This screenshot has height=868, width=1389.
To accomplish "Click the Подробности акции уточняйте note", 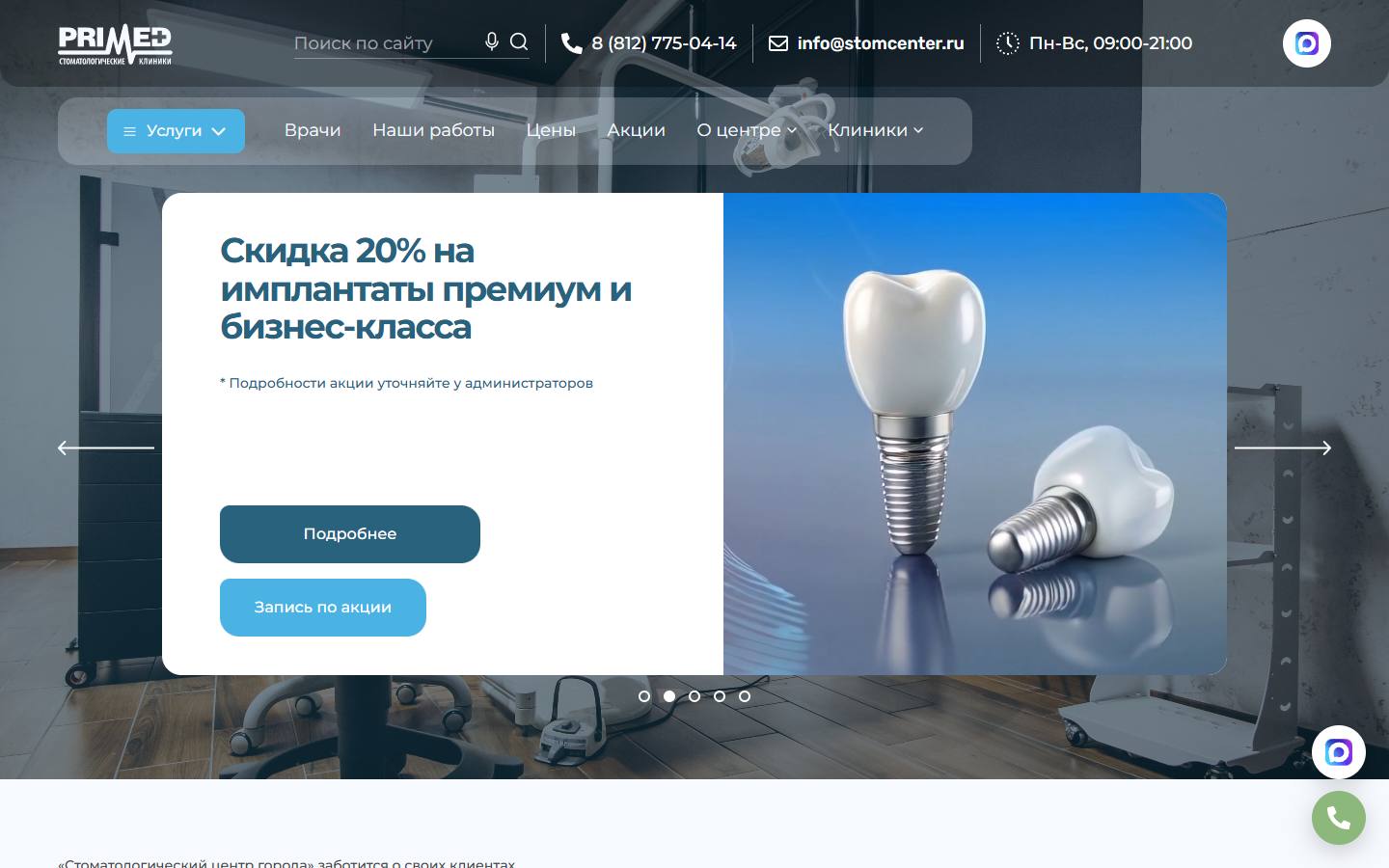I will (406, 383).
